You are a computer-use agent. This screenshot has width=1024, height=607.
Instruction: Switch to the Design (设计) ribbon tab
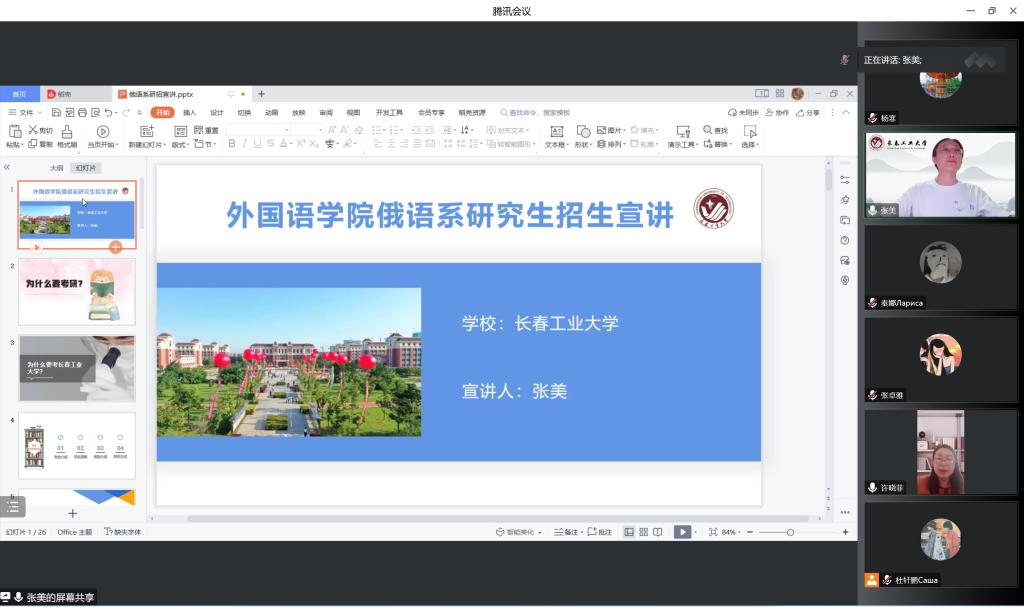216,113
